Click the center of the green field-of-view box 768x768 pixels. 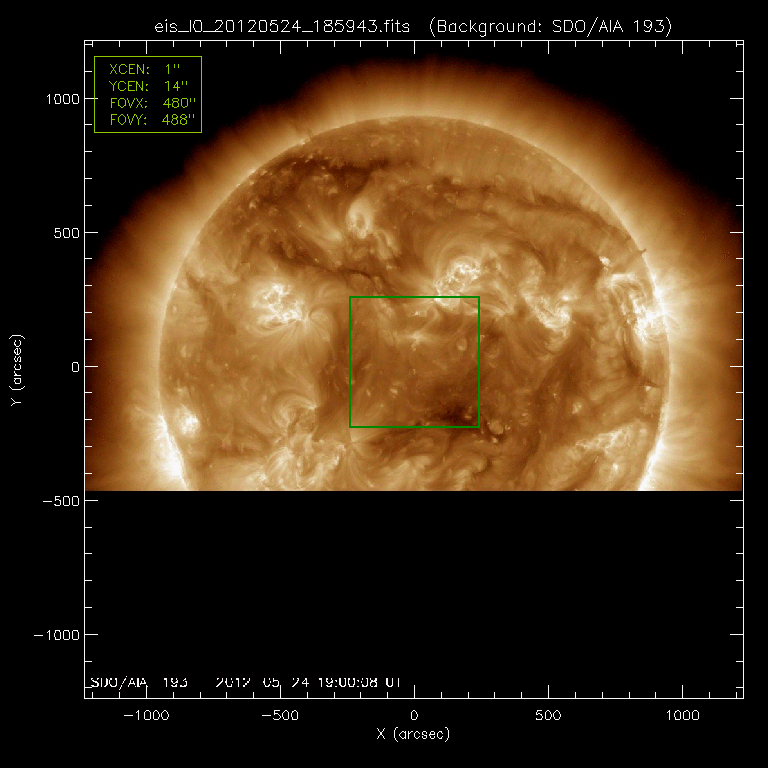click(414, 362)
